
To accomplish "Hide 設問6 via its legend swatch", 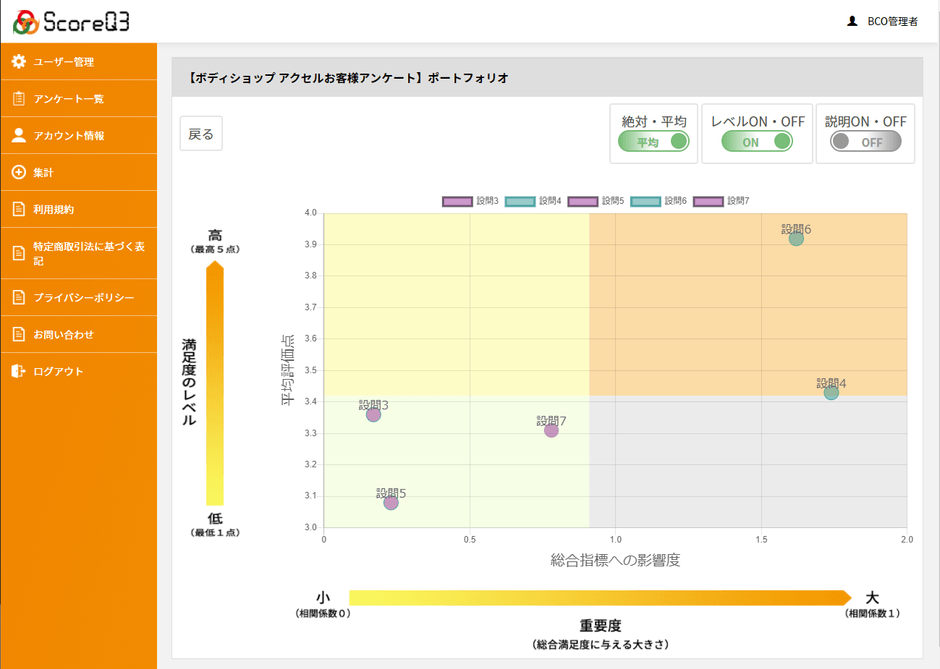I will tap(645, 201).
